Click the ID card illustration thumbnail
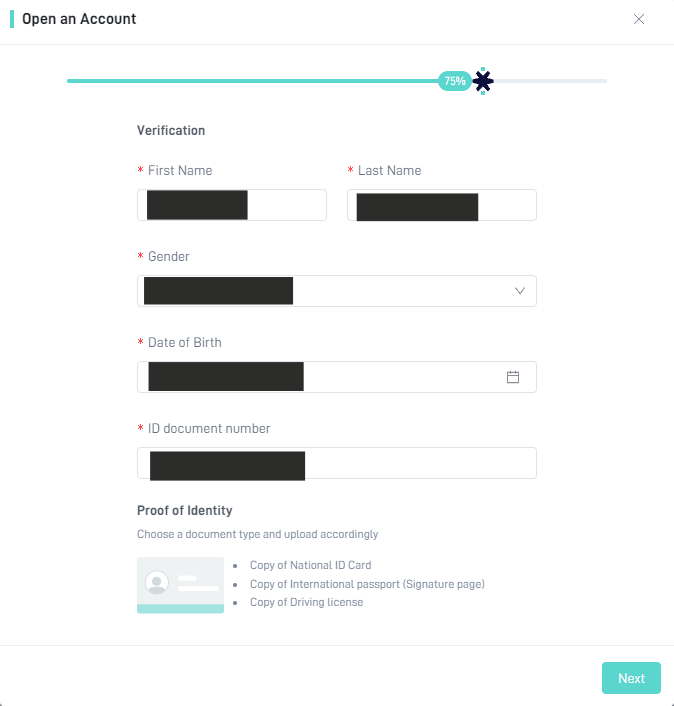674x706 pixels. point(180,585)
